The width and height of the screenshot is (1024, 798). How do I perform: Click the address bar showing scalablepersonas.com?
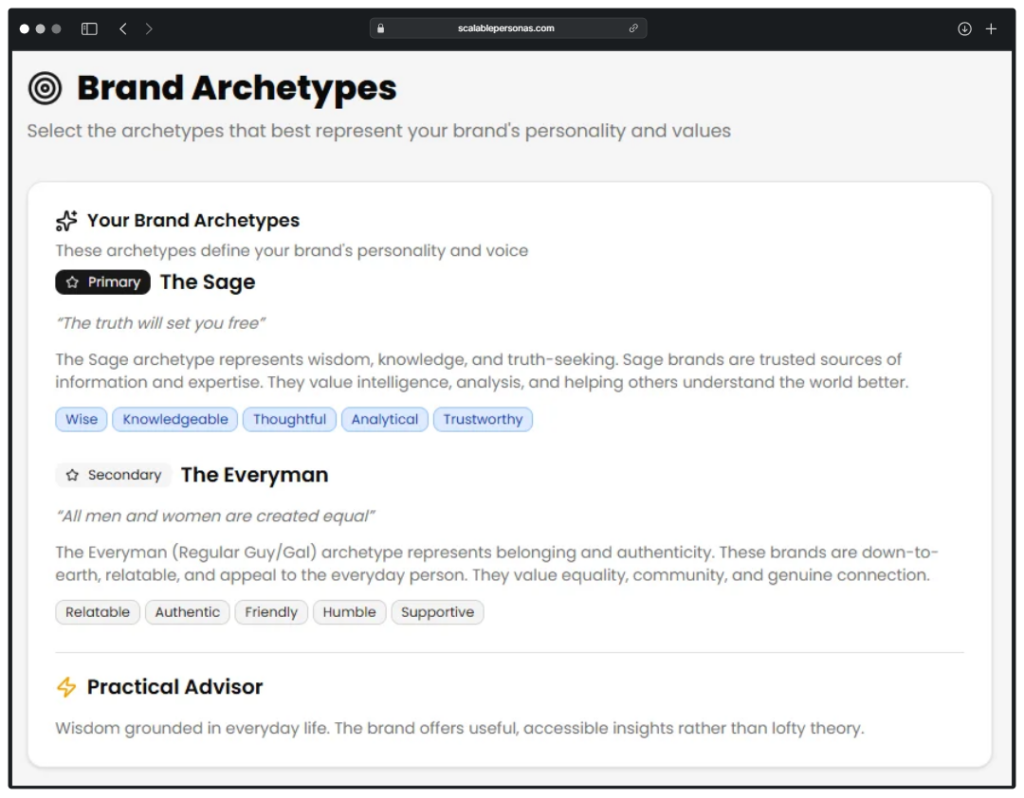[508, 28]
